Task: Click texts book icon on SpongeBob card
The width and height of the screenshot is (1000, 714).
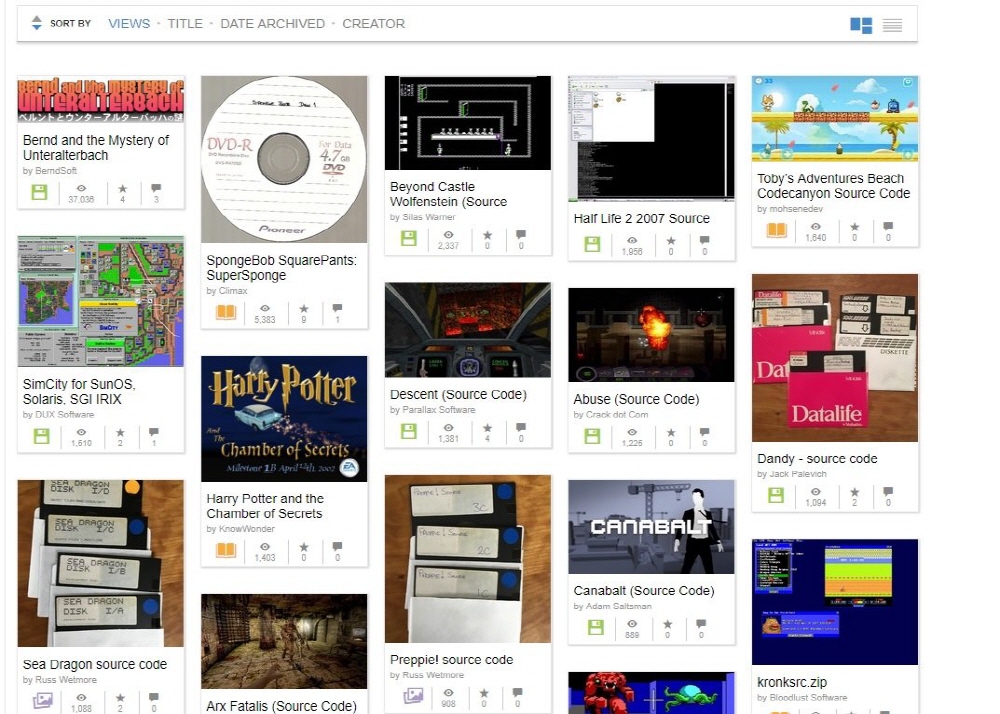Action: click(225, 313)
